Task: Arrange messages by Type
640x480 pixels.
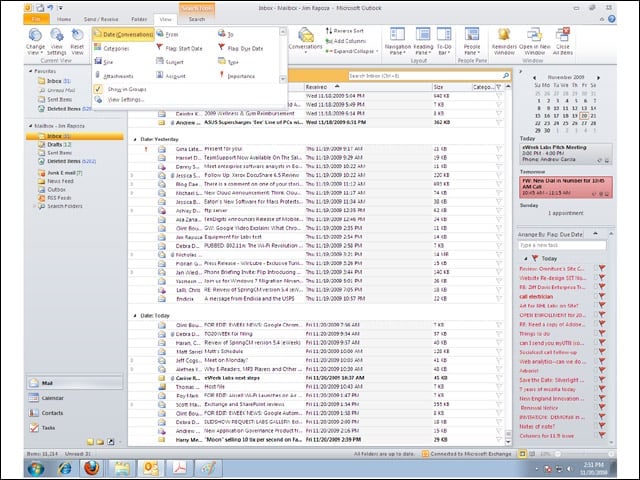Action: click(x=228, y=62)
